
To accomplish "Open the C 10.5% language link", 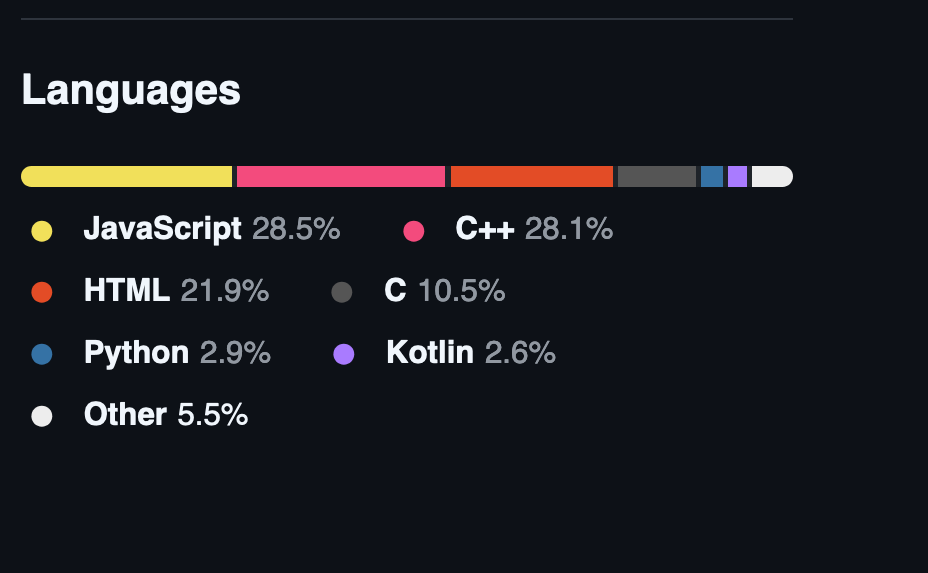I will (444, 291).
